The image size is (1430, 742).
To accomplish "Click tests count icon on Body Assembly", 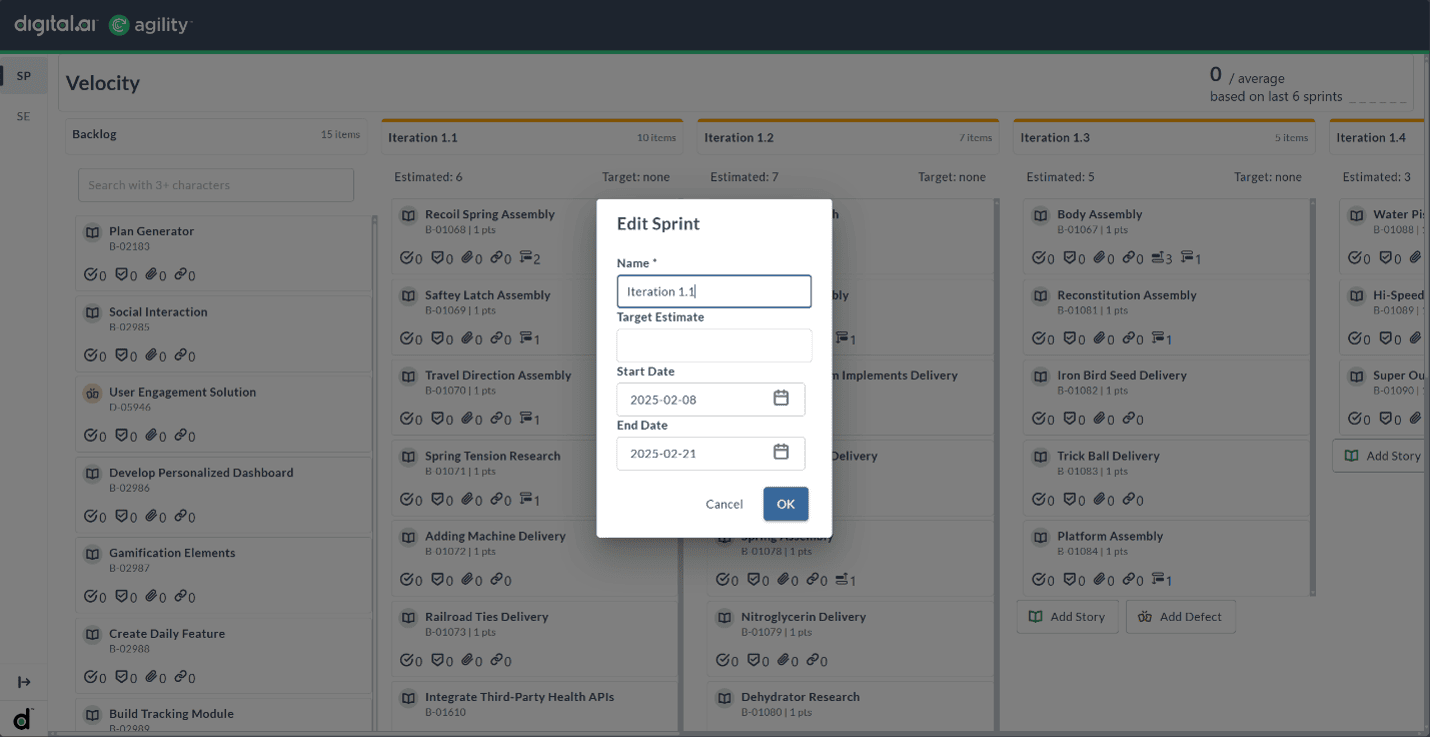I will (x=1072, y=258).
